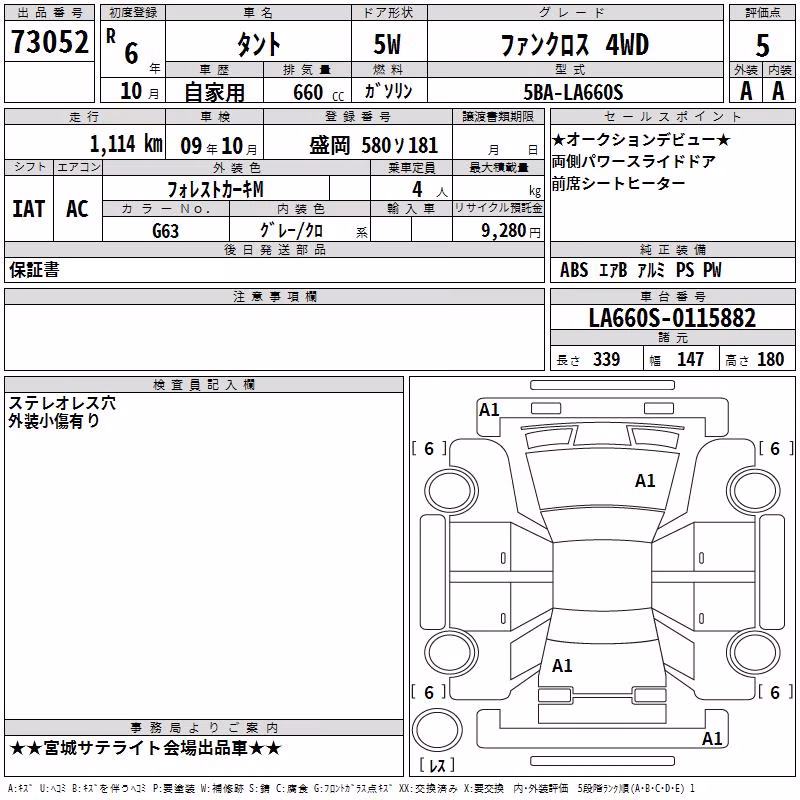800x800 pixels.
Task: Select the plate number 盛岡 580ソ181
Action: (373, 146)
